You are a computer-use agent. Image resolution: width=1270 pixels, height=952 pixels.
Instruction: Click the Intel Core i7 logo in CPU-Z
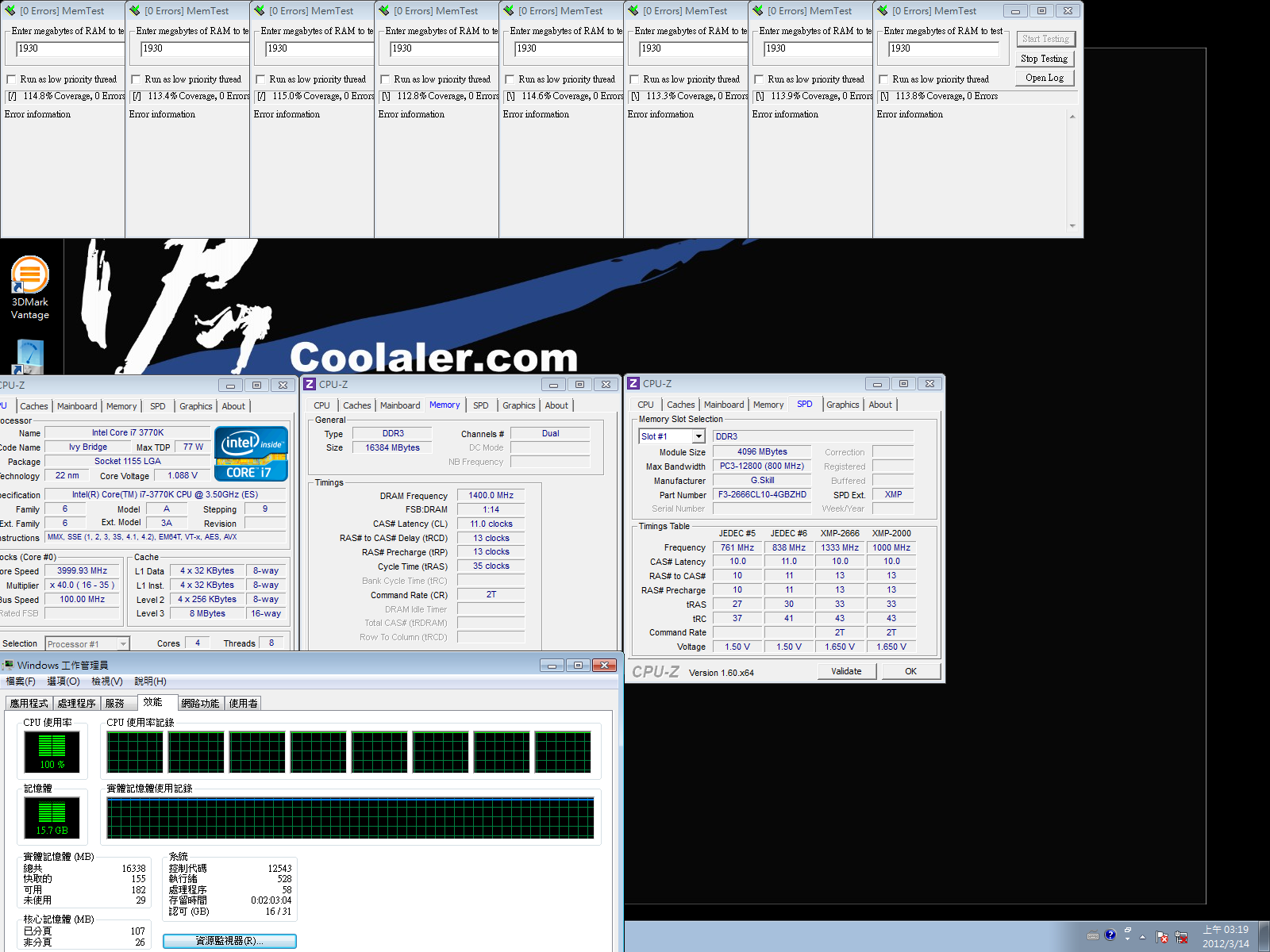(x=251, y=454)
